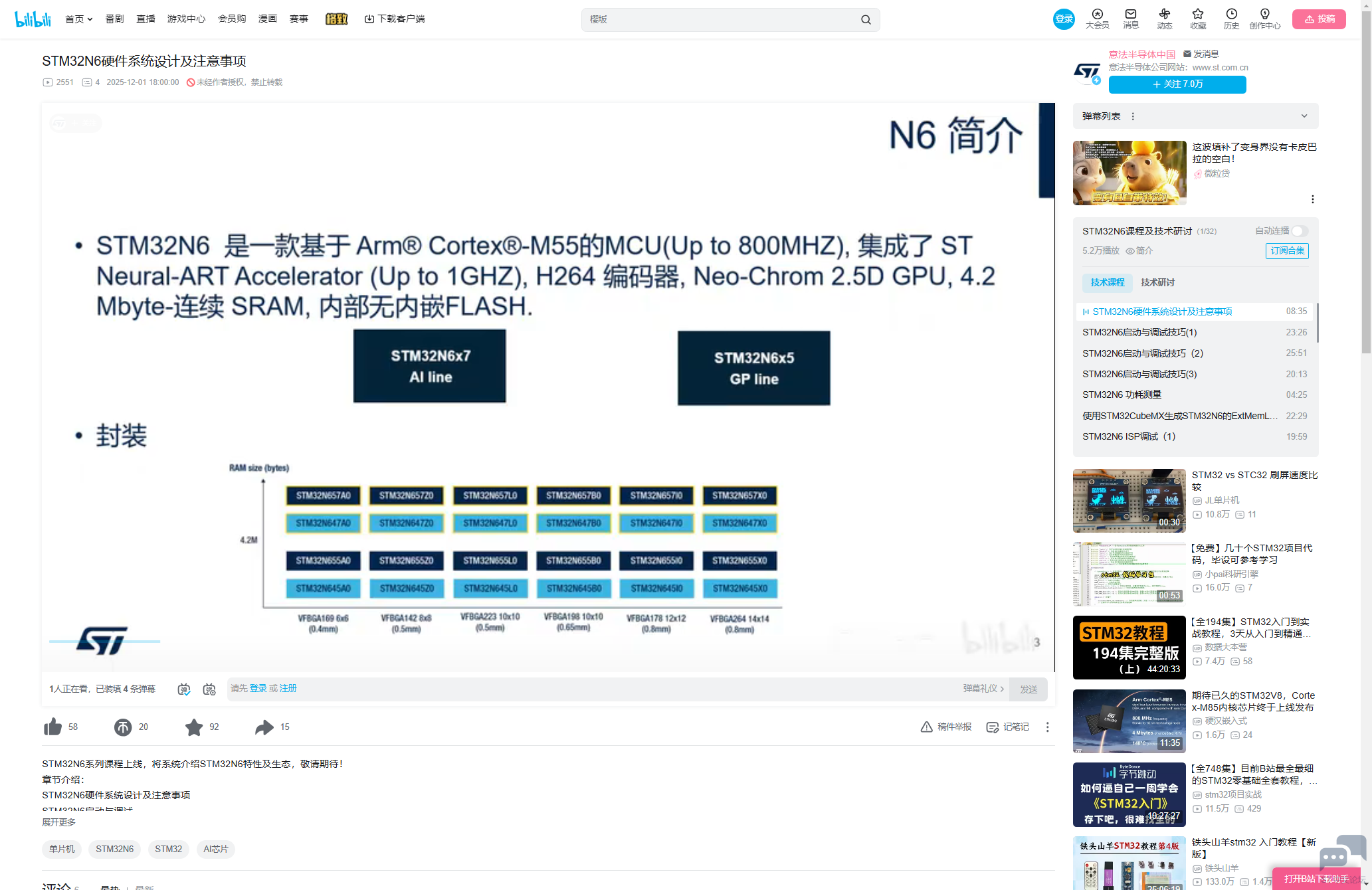Click the share arrow icon
This screenshot has height=890, width=1372.
point(264,727)
